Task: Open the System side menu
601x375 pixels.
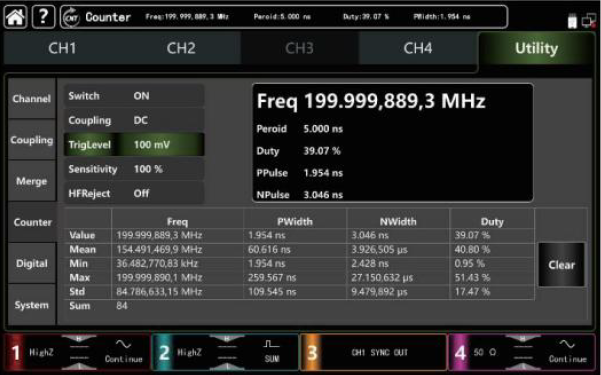Action: (32, 305)
